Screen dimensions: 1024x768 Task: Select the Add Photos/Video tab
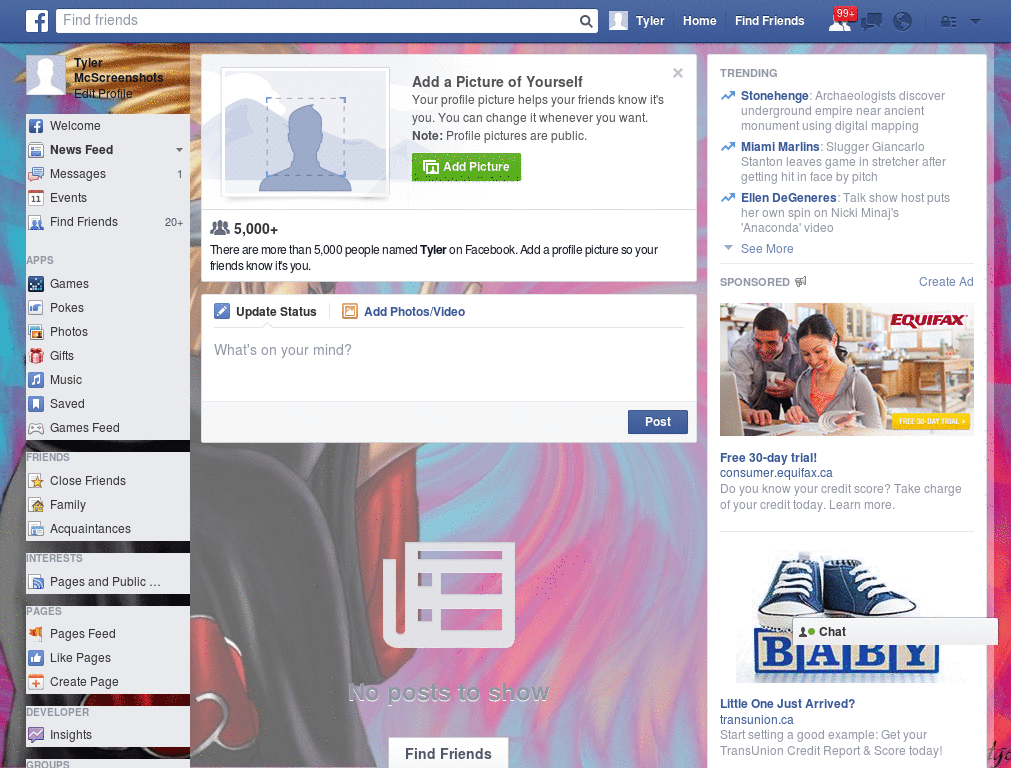(404, 312)
